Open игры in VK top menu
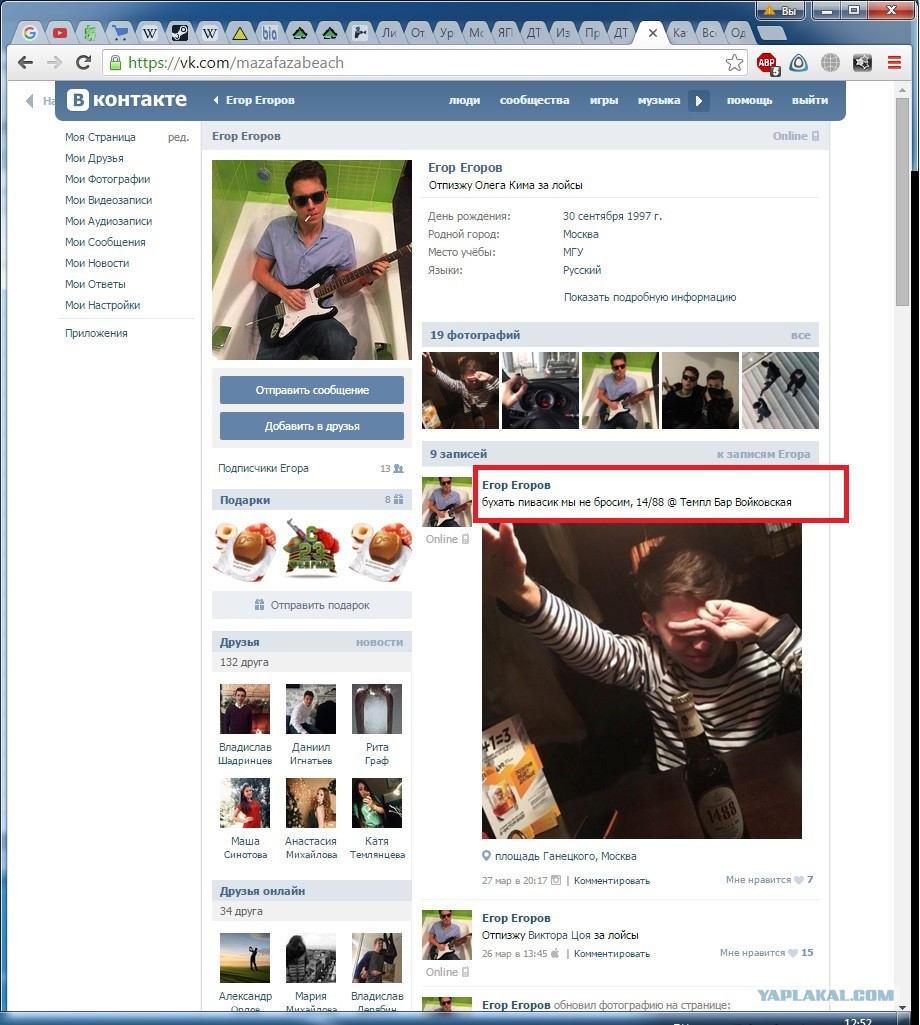920x1025 pixels. [x=604, y=101]
